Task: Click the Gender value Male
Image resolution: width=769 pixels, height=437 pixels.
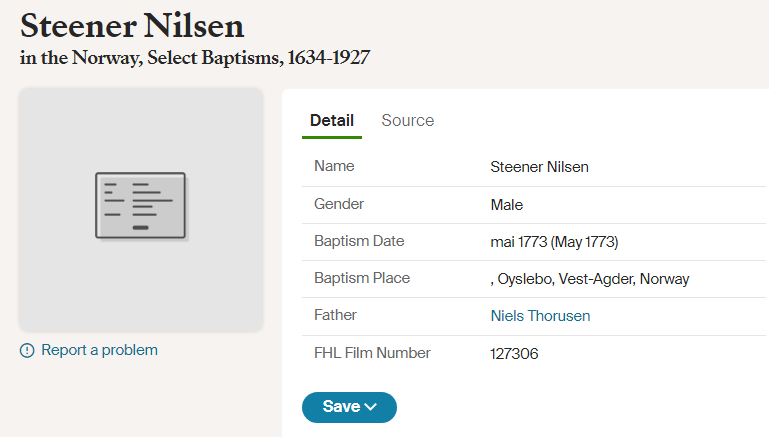Action: click(x=507, y=205)
